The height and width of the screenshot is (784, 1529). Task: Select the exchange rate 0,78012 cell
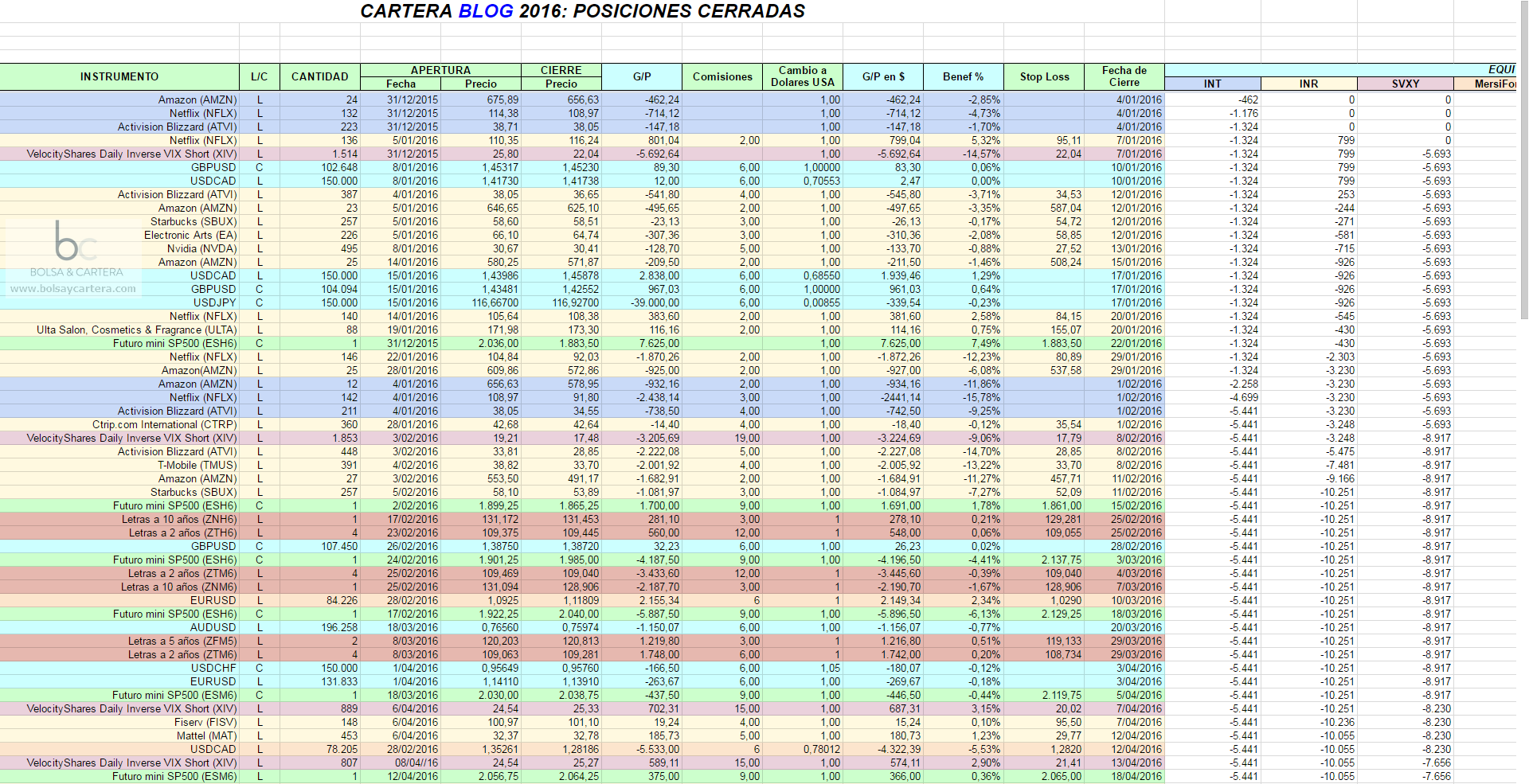tap(803, 749)
